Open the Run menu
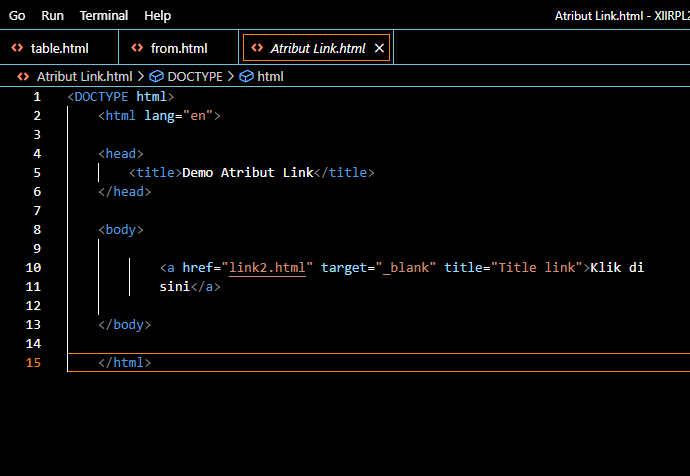Viewport: 690px width, 476px height. point(52,15)
